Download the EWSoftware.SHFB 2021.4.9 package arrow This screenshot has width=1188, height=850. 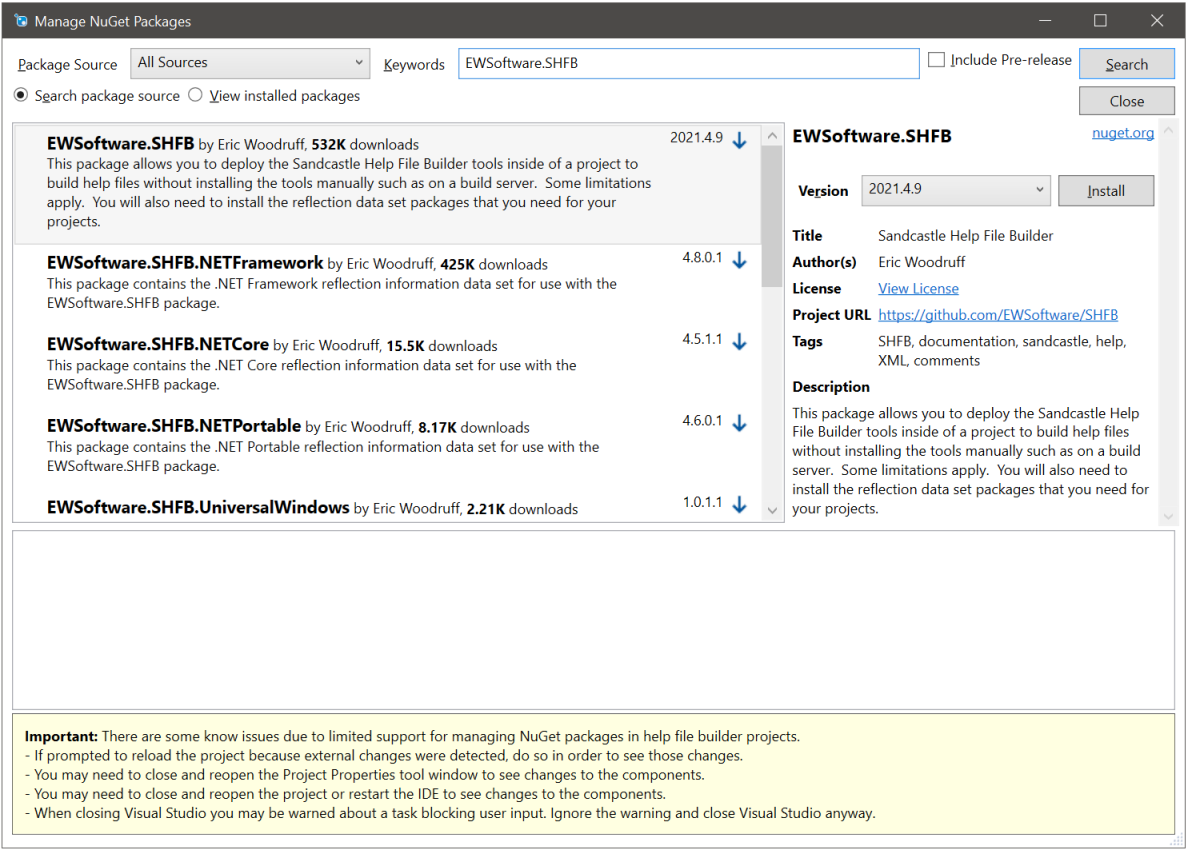(739, 140)
